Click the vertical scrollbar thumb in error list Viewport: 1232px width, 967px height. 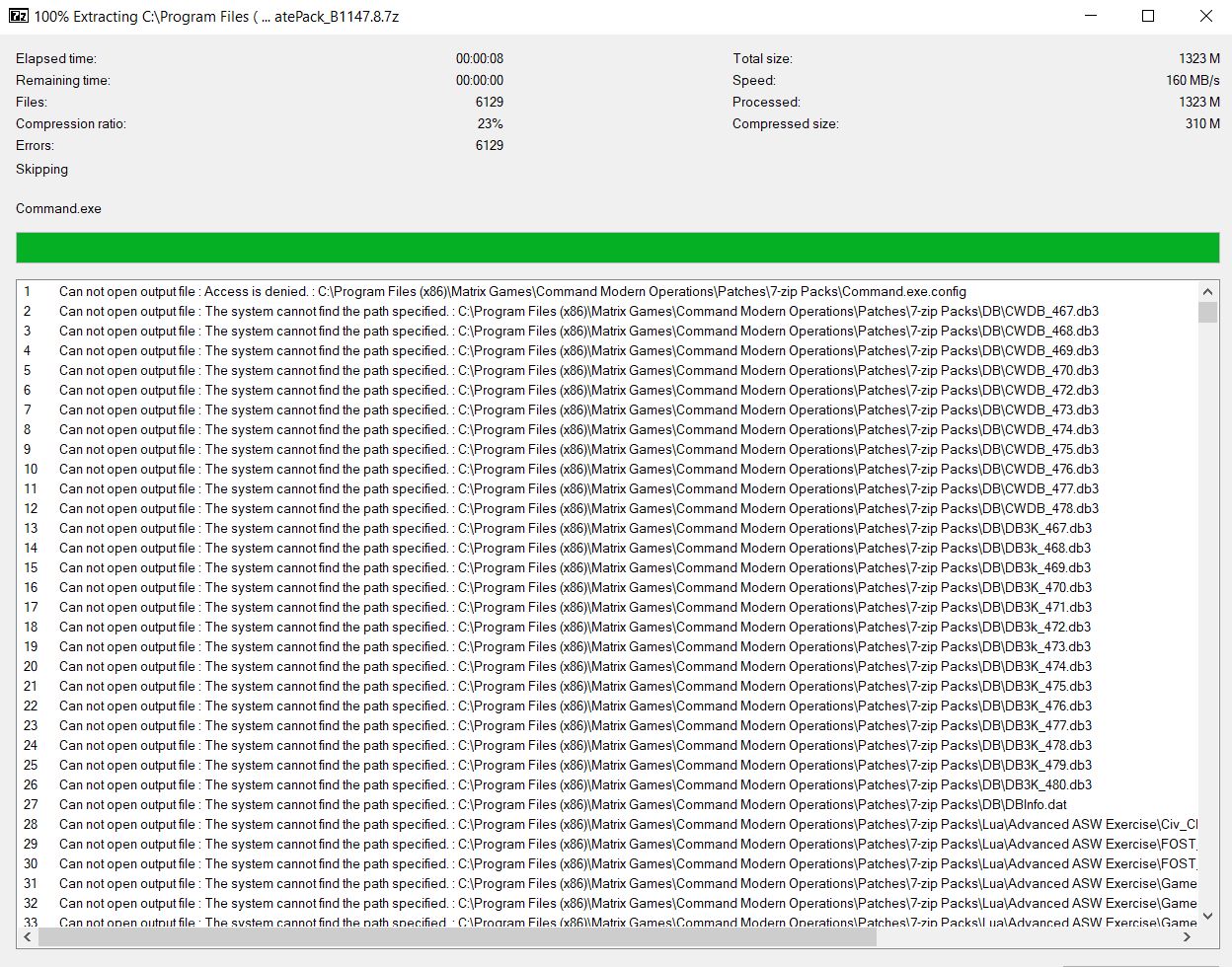click(1207, 313)
